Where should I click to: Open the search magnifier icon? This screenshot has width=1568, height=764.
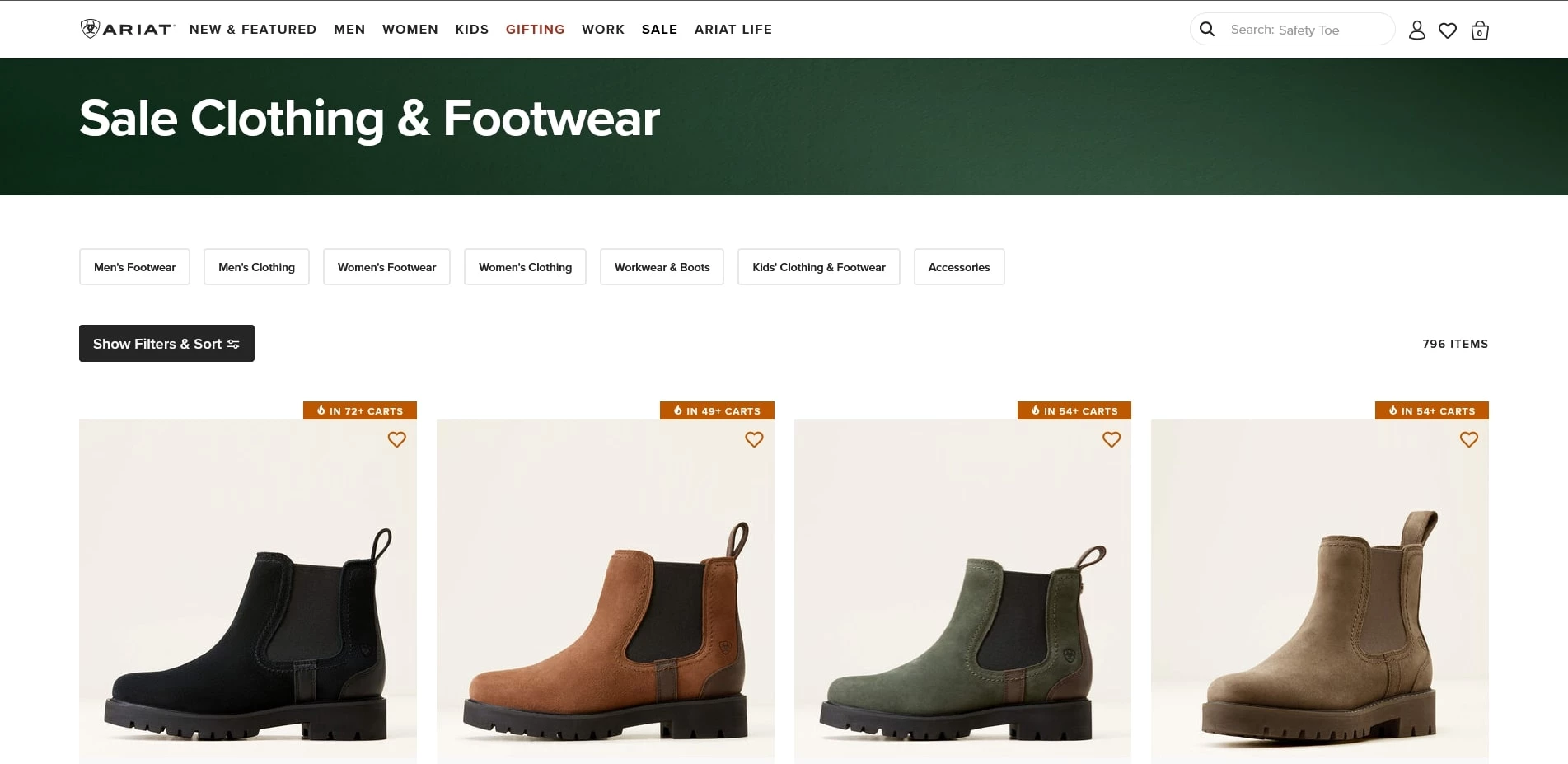(1206, 29)
